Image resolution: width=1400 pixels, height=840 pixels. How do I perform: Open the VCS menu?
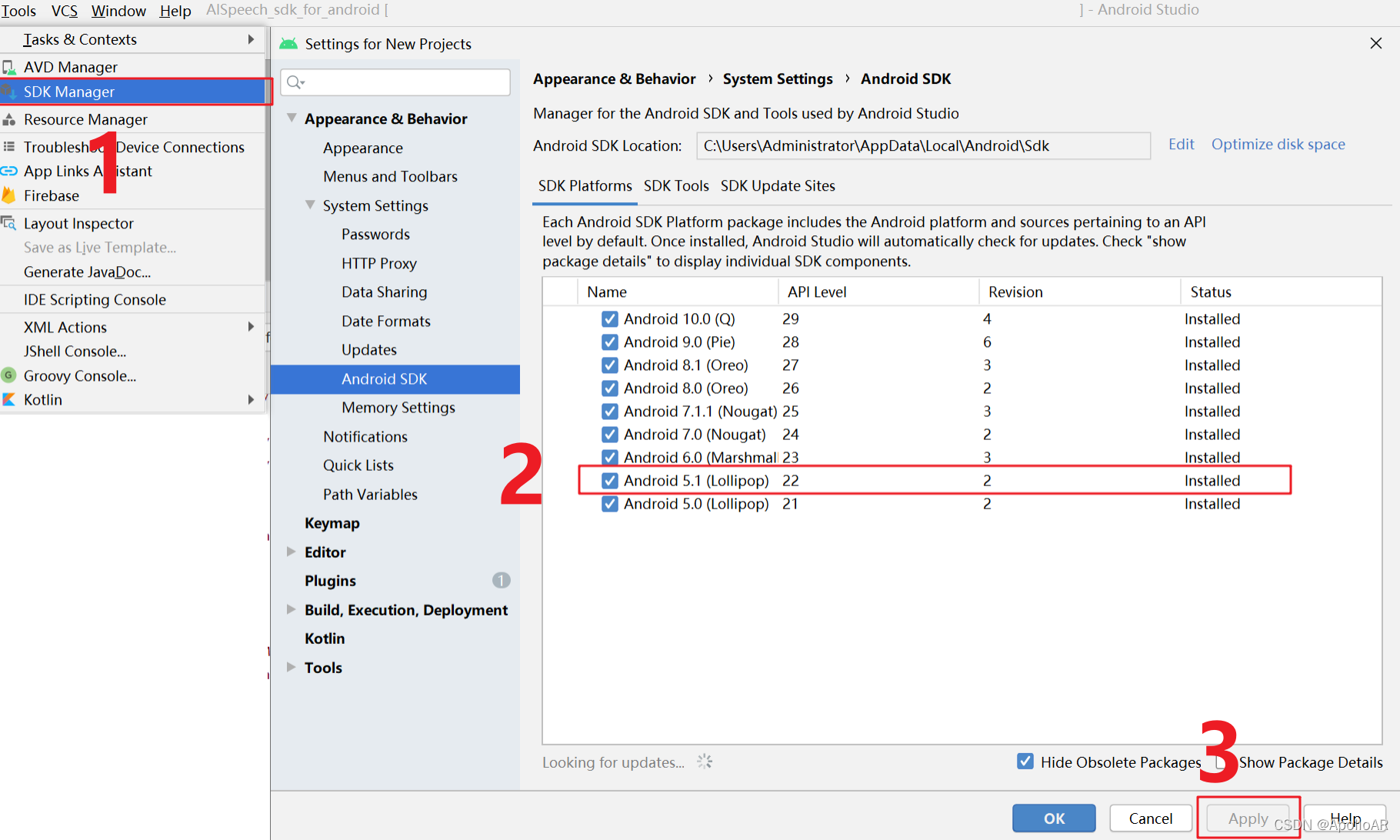65,11
